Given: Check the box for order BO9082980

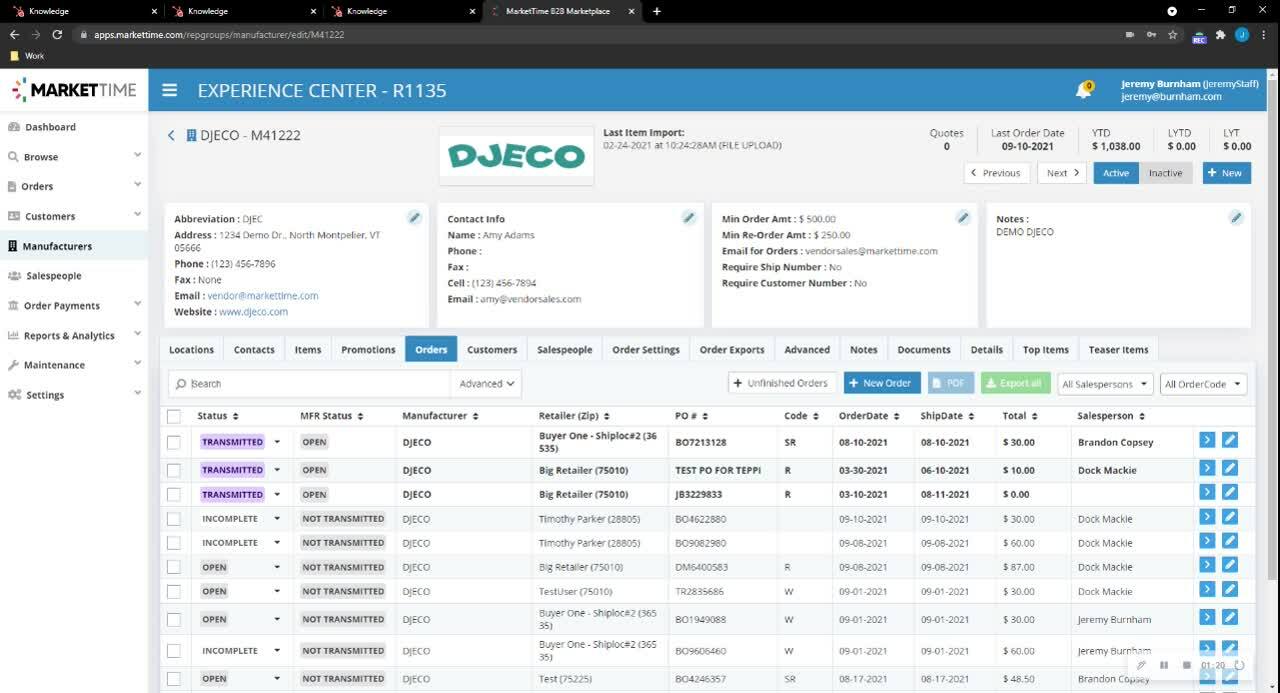Looking at the screenshot, I should click(x=174, y=543).
